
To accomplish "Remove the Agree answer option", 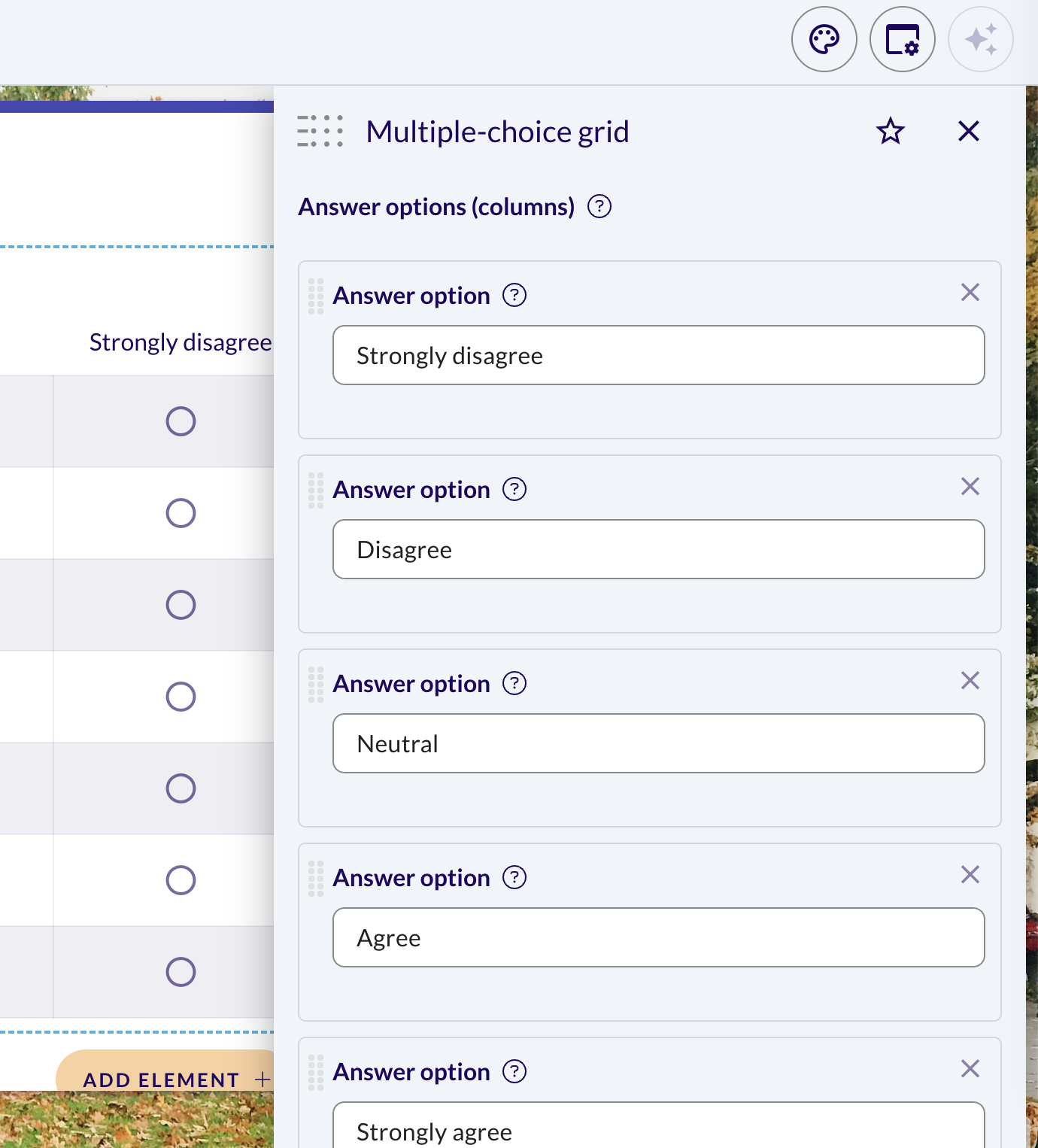I will click(x=970, y=875).
